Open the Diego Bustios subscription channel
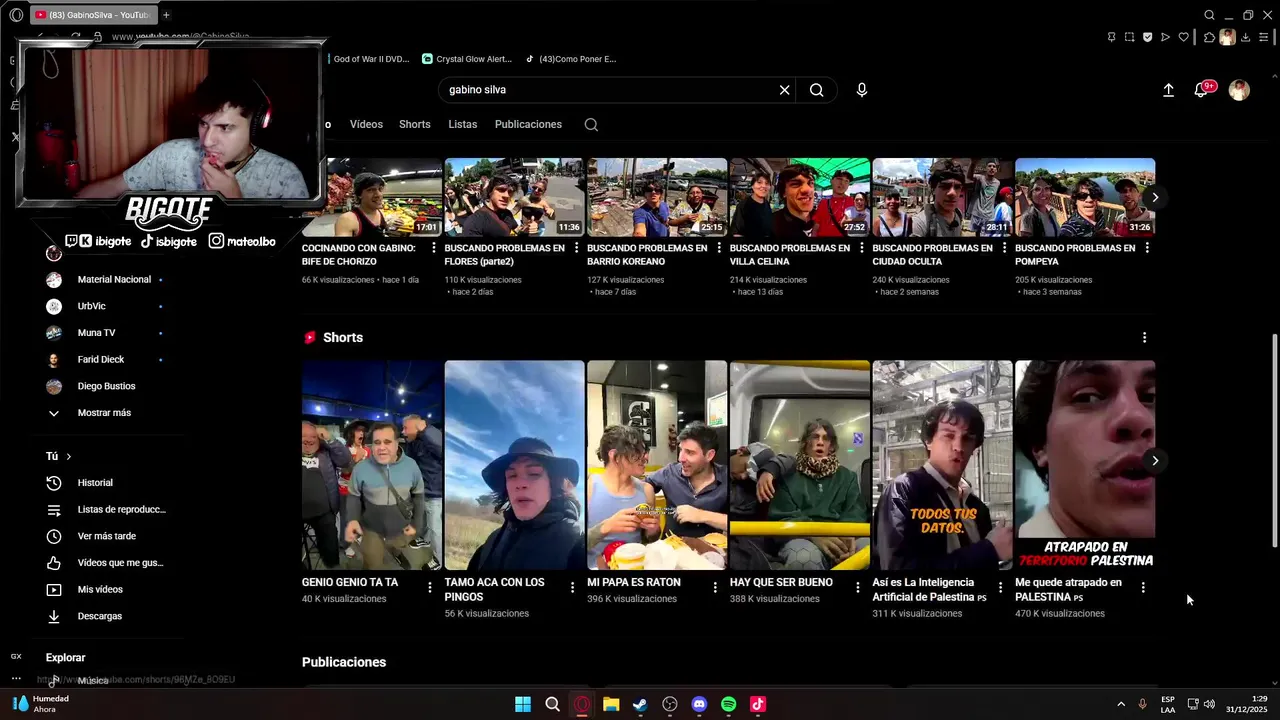Viewport: 1280px width, 720px height. (106, 386)
